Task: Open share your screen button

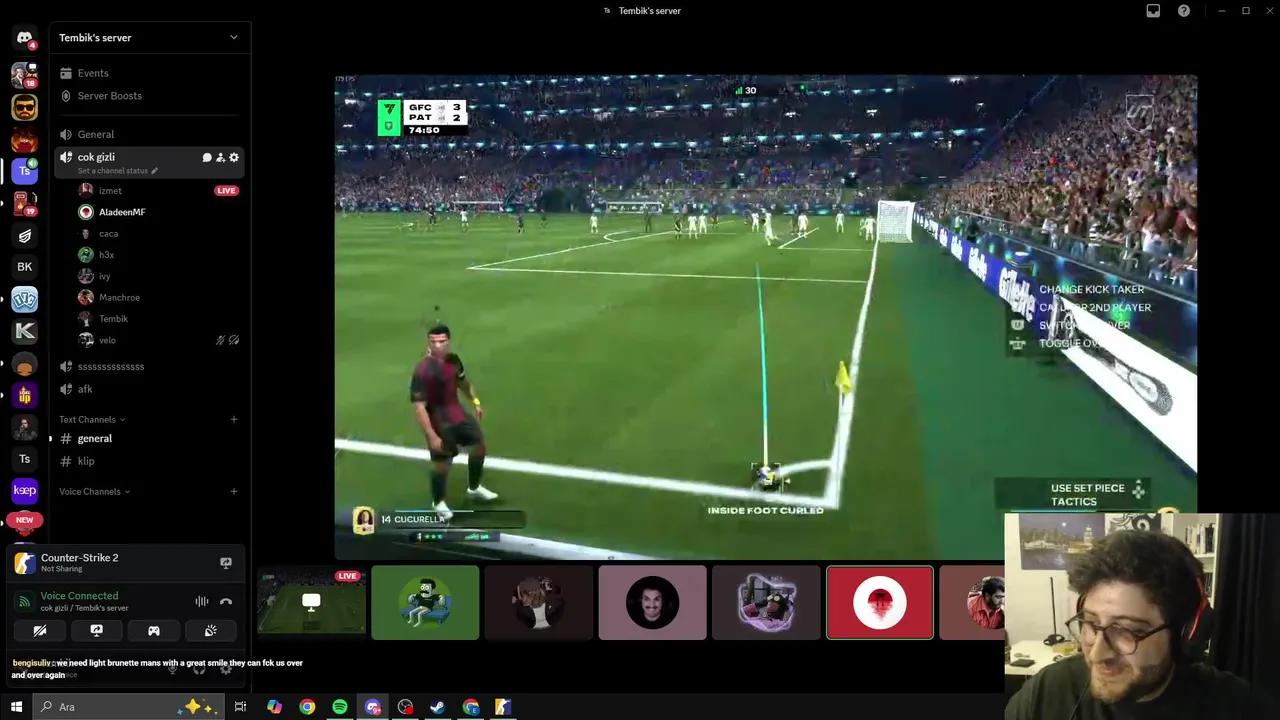Action: [x=97, y=631]
